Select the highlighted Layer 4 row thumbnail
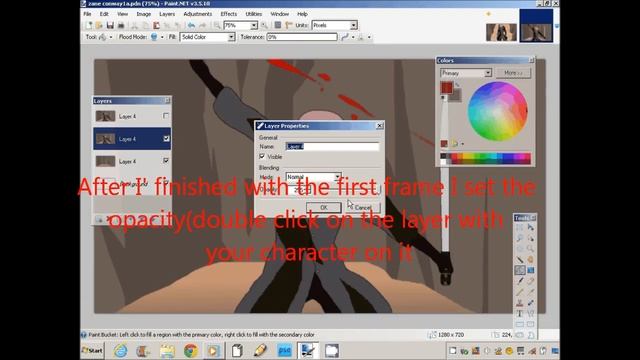The height and width of the screenshot is (360, 640). pos(105,139)
